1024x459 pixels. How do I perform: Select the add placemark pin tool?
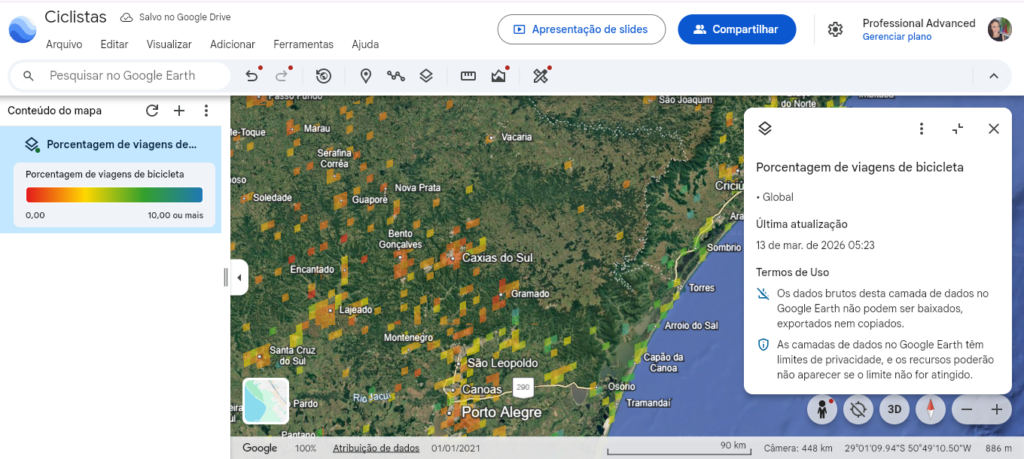tap(366, 76)
